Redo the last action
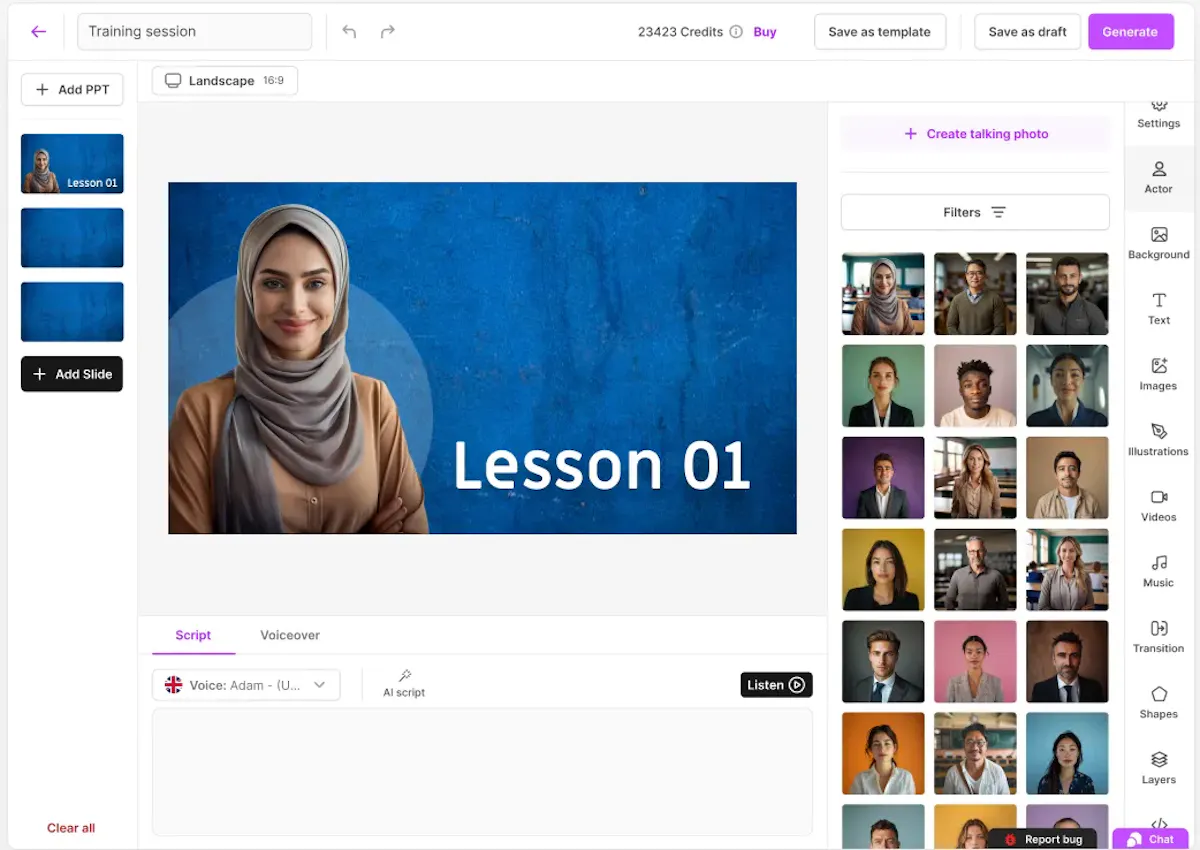 (x=388, y=32)
